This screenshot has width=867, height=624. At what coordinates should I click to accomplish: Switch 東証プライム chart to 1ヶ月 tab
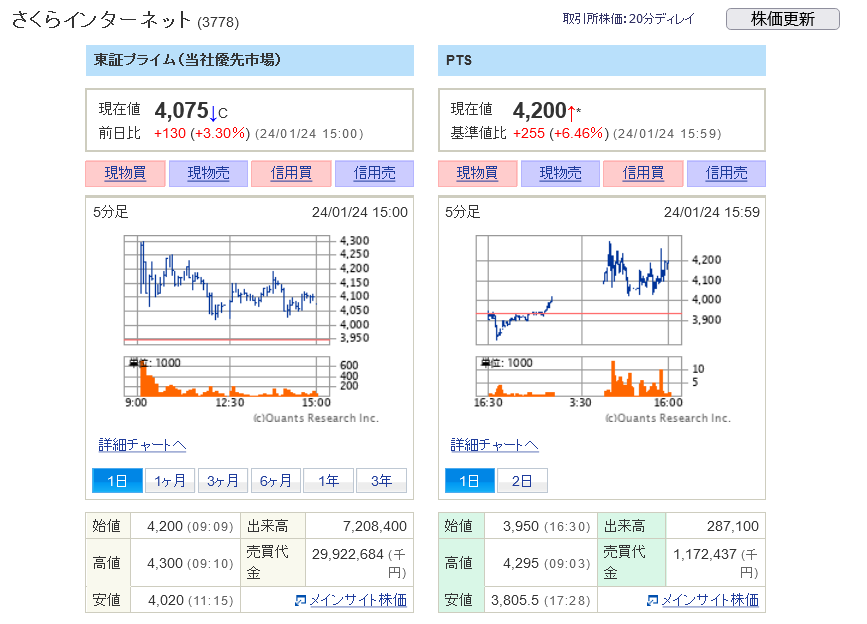tap(170, 481)
